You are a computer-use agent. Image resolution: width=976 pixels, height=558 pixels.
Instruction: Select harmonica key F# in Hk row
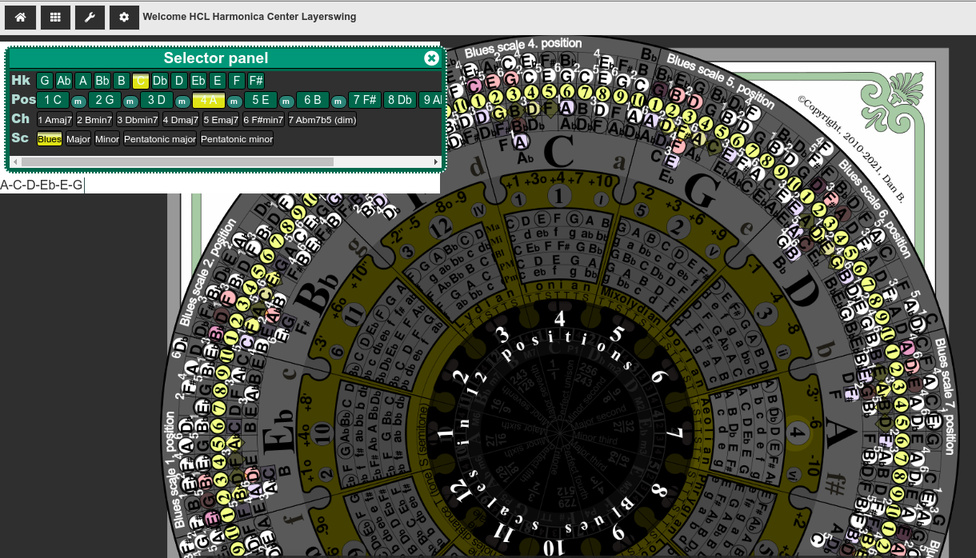256,81
